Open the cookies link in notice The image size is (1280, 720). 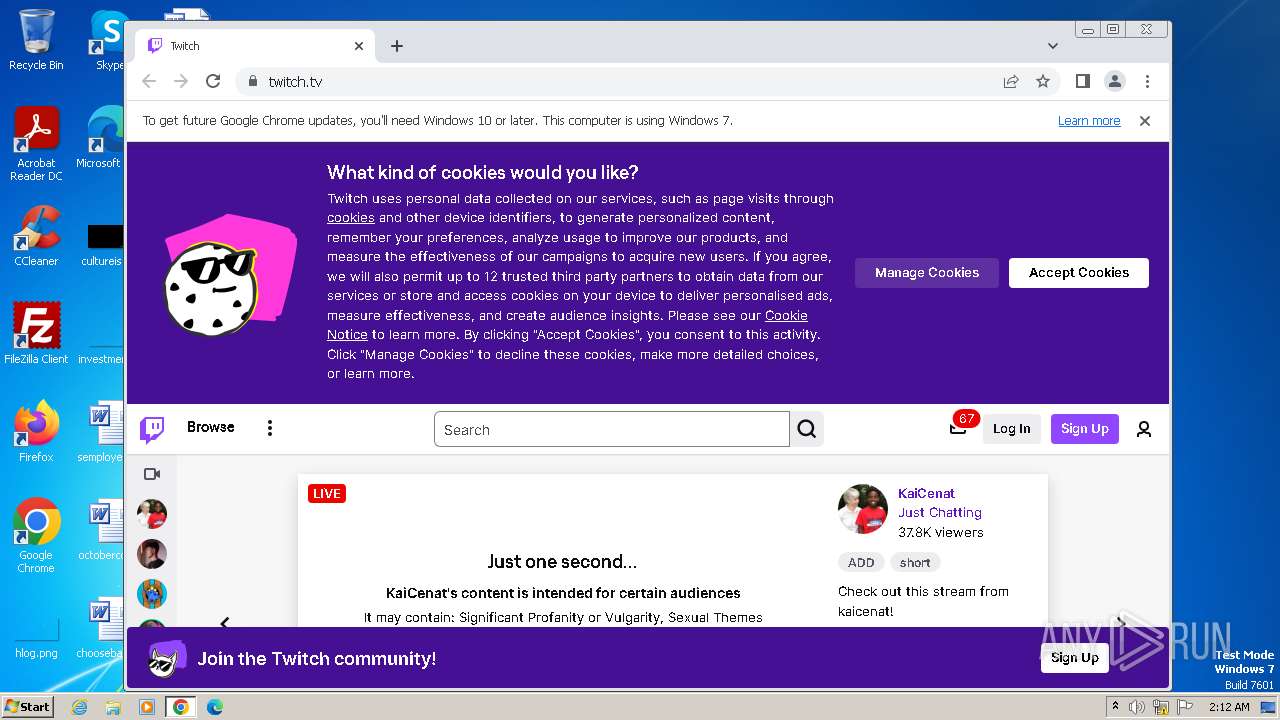pyautogui.click(x=351, y=218)
